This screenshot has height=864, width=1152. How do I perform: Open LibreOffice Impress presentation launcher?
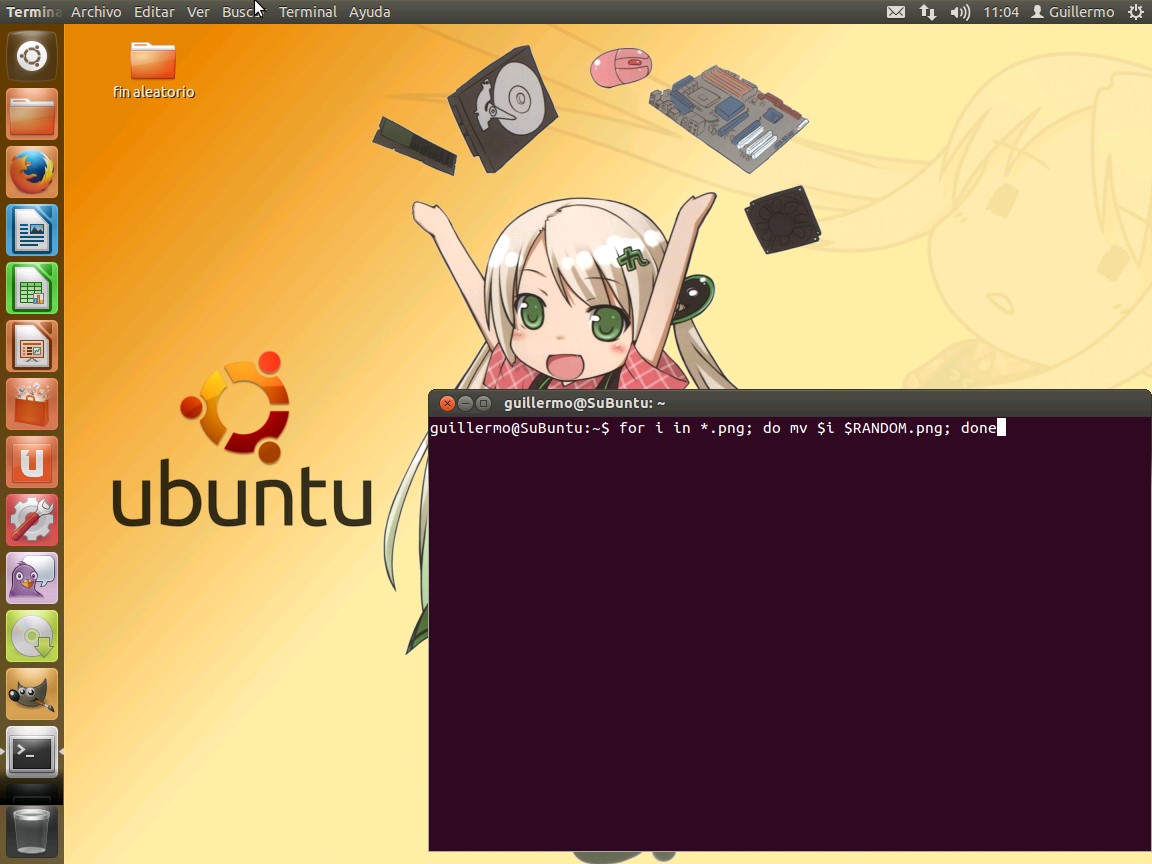pos(32,346)
